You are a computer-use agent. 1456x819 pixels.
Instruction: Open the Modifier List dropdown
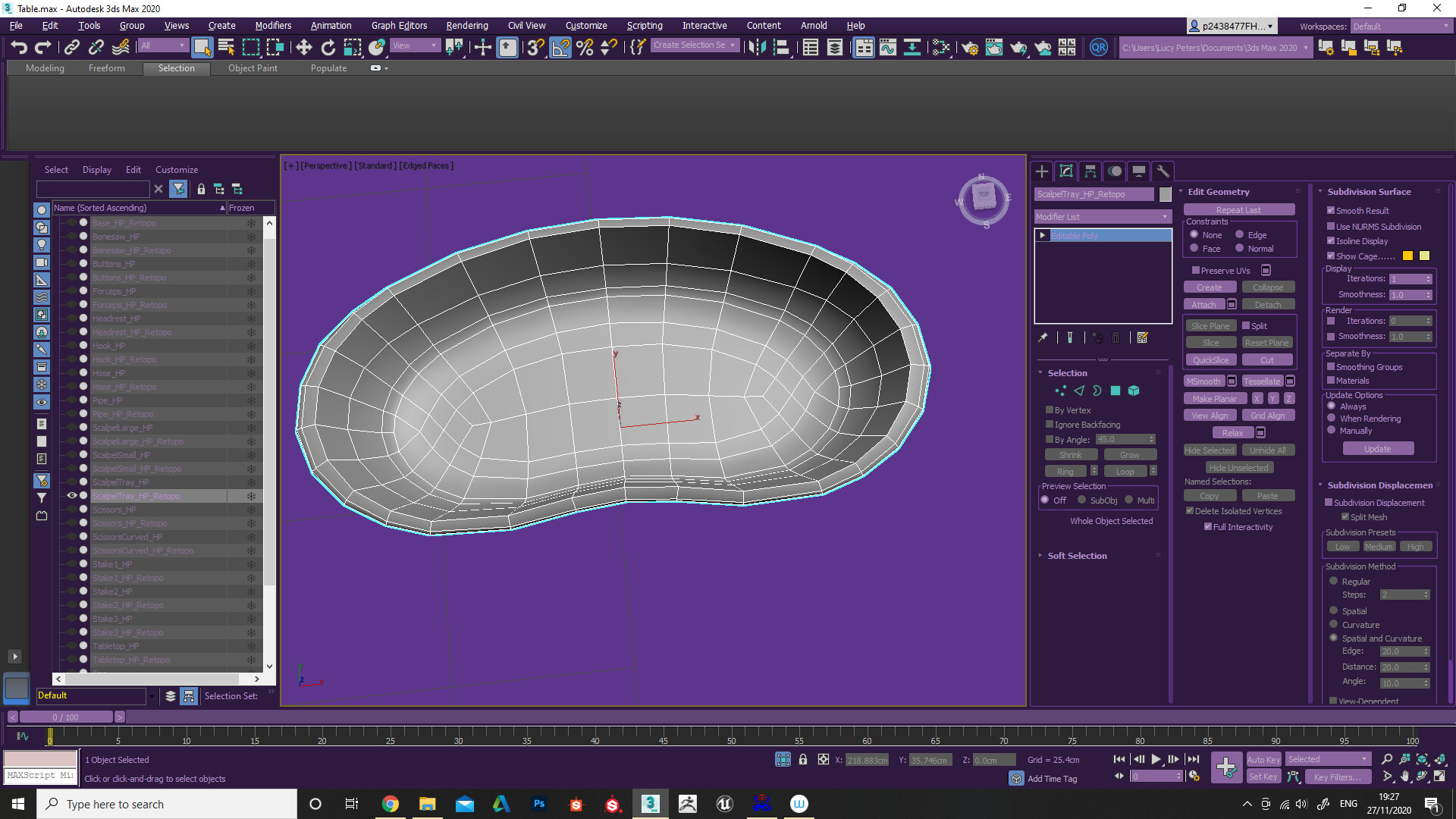pyautogui.click(x=1100, y=216)
